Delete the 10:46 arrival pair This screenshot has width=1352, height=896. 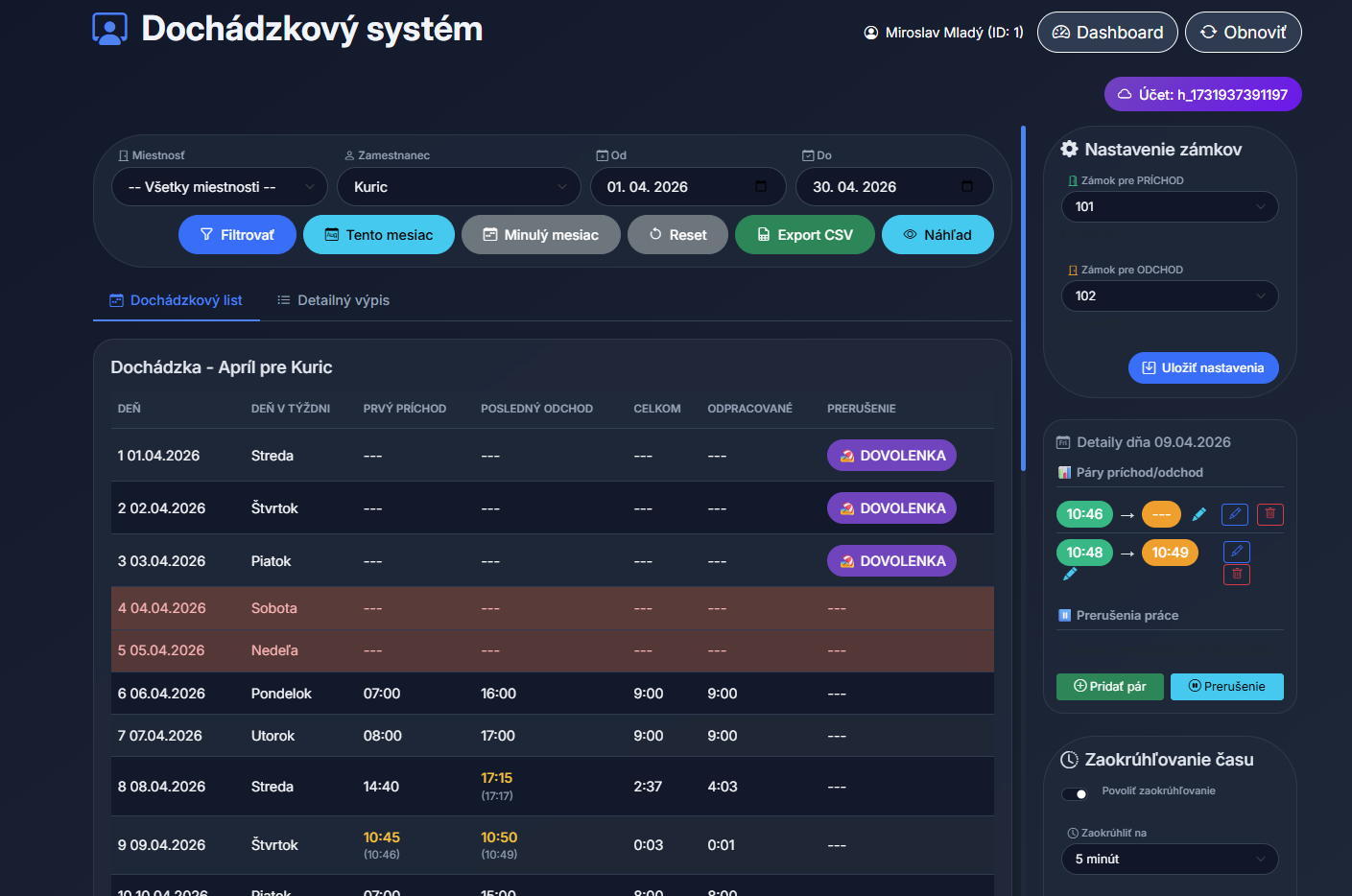tap(1269, 514)
